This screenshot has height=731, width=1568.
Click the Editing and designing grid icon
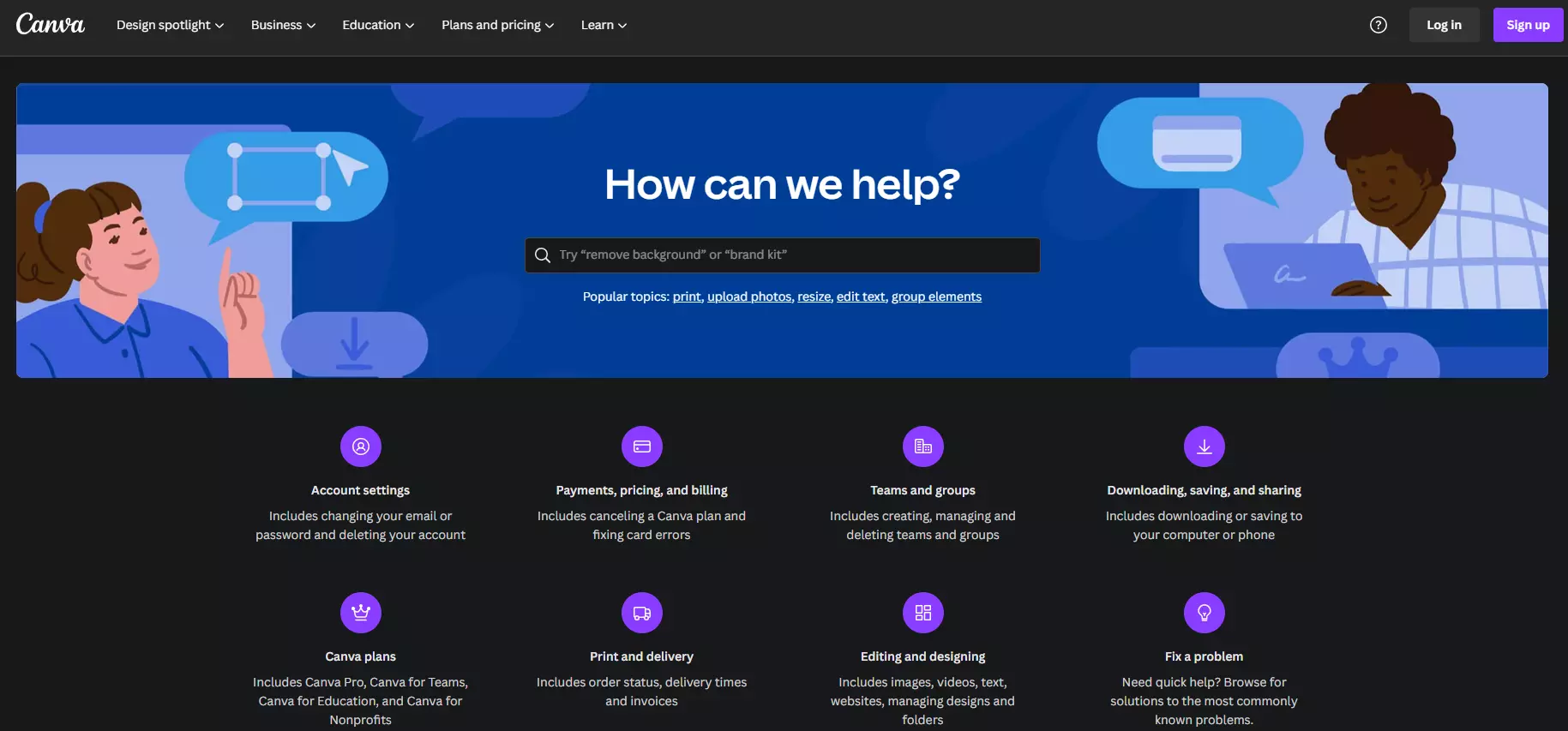click(x=923, y=613)
